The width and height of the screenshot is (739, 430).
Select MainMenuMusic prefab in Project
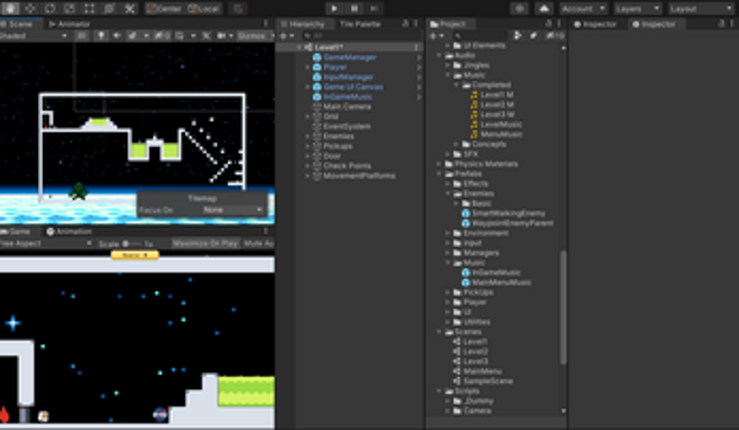tap(501, 282)
